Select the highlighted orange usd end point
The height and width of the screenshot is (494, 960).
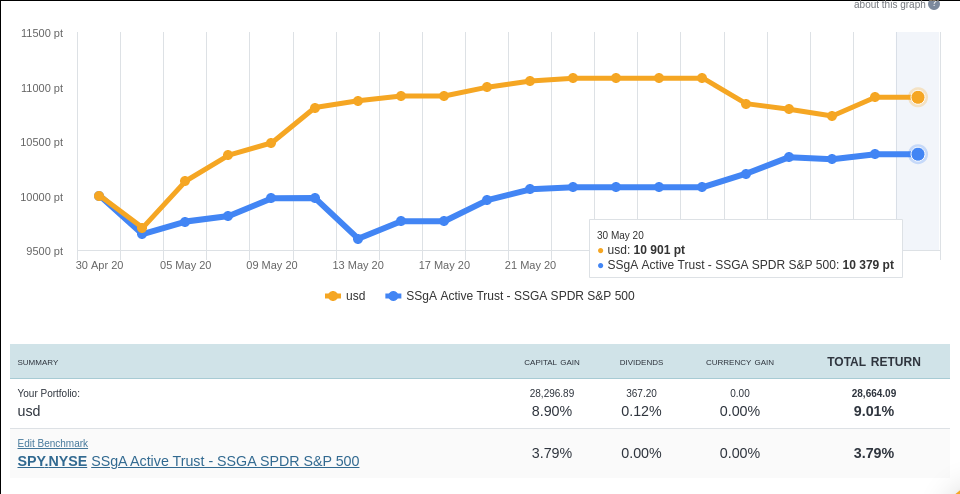coord(917,97)
